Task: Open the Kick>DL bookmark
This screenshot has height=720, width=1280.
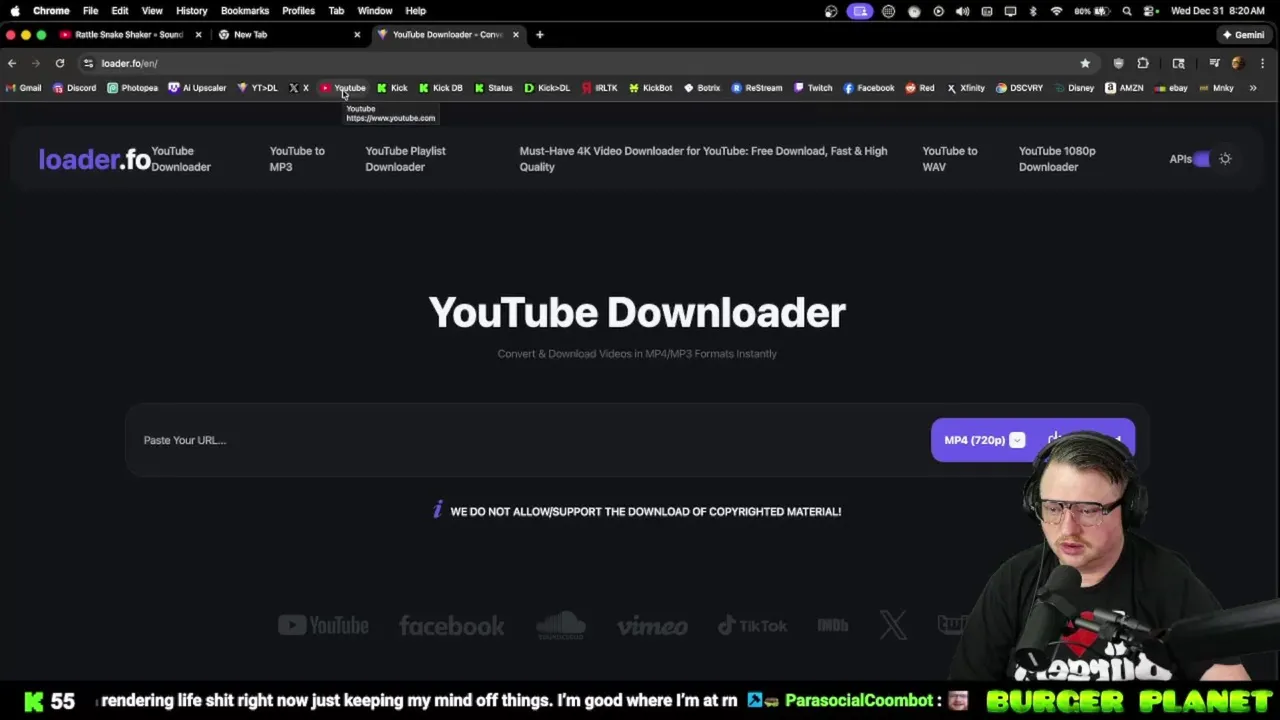Action: point(547,88)
